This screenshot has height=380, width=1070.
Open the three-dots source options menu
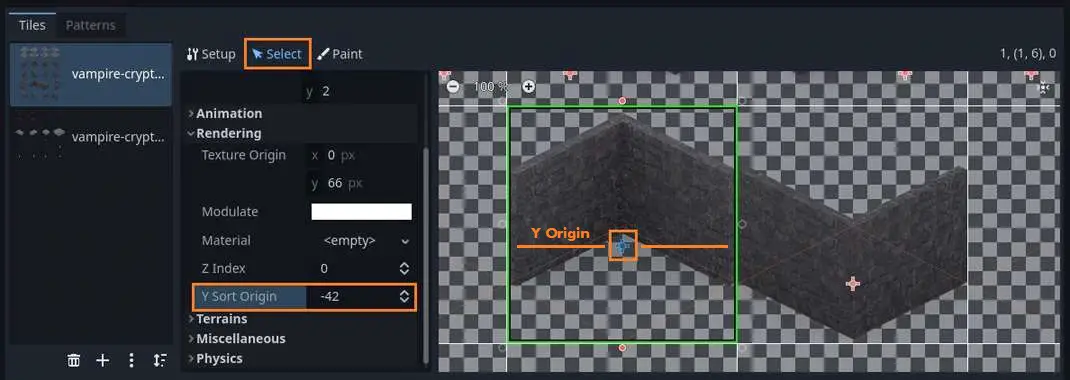[x=131, y=360]
